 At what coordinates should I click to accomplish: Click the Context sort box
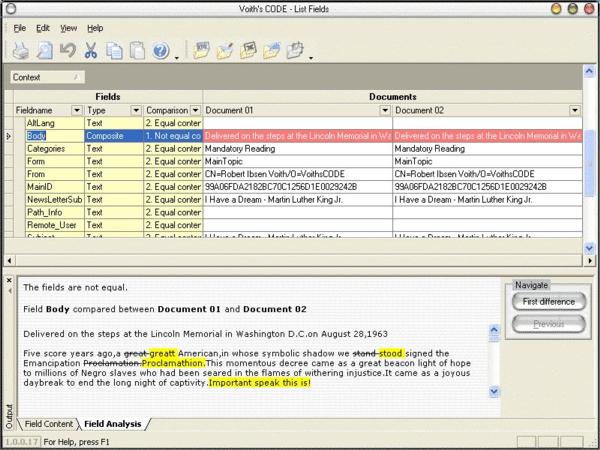pos(47,77)
